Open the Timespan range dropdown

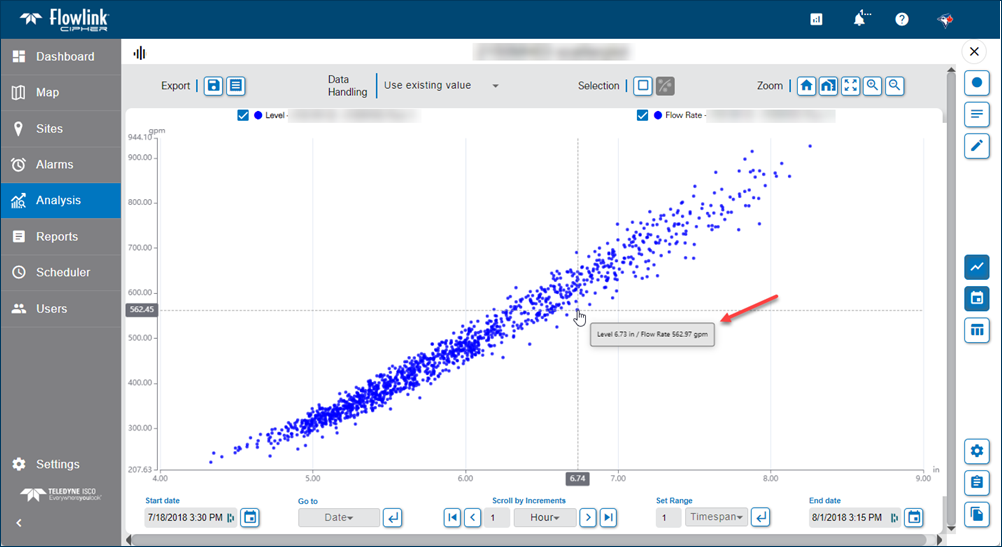tap(716, 517)
